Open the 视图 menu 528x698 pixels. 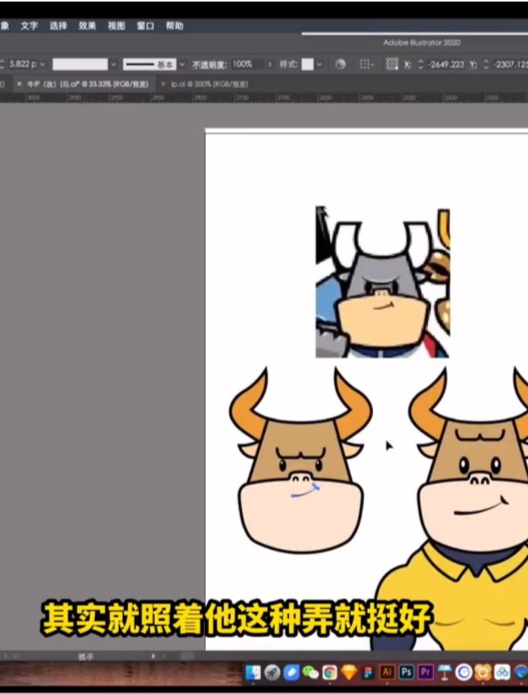[x=116, y=26]
